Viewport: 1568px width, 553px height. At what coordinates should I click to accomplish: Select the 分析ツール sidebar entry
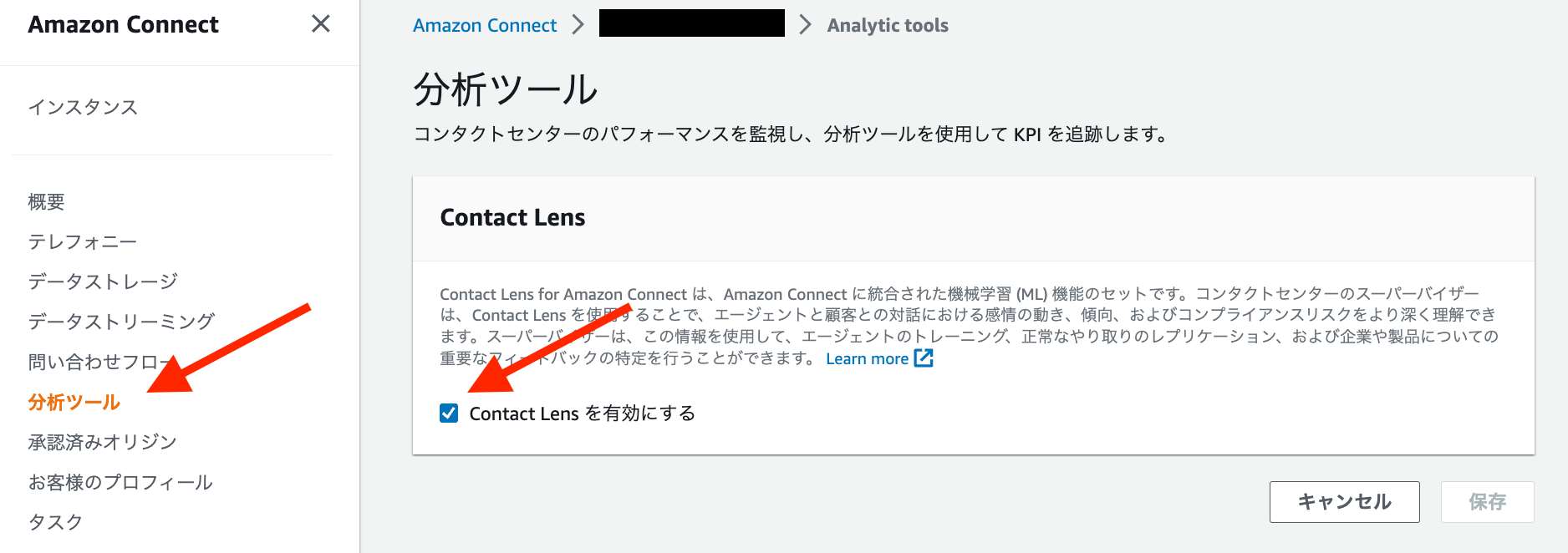point(75,401)
